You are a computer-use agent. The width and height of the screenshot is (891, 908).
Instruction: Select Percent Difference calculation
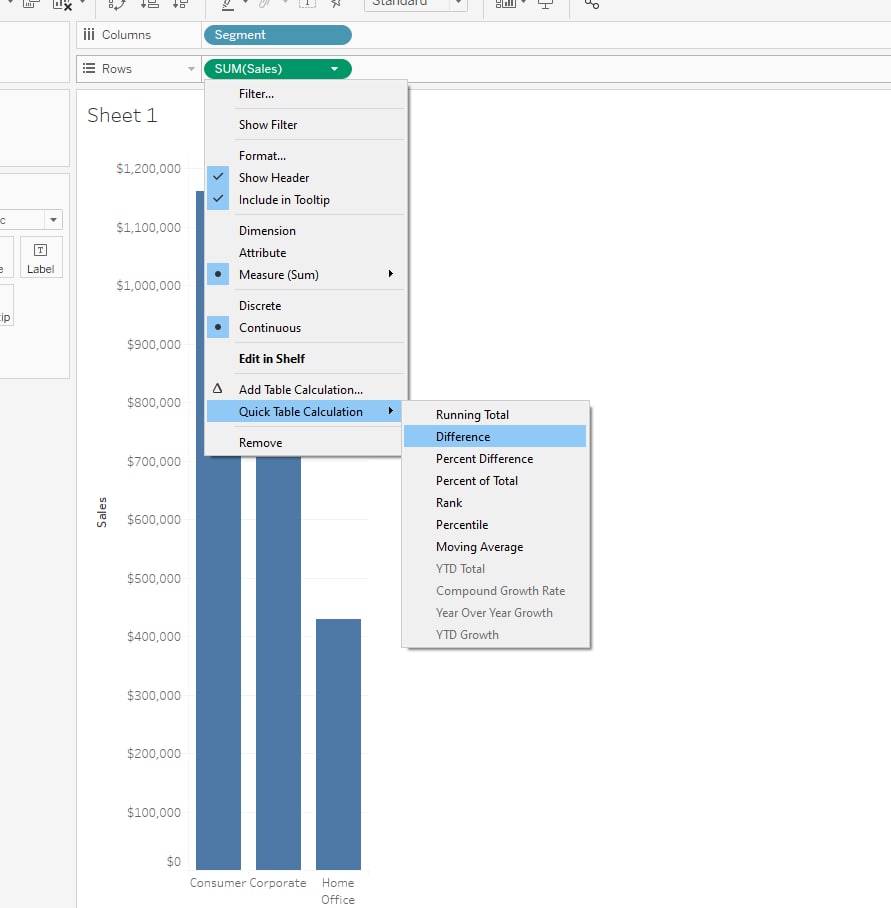[495, 459]
